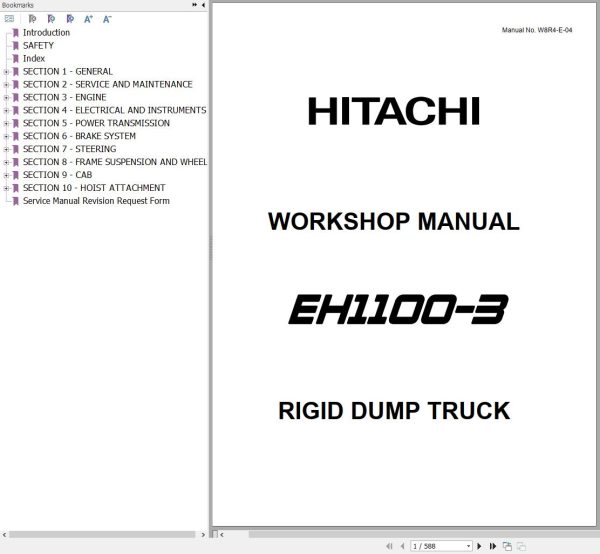Select SECTION 8 - FRAME SUSPENSION AND WHEEL bookmark
Viewport: 600px width, 554px height.
[x=115, y=162]
